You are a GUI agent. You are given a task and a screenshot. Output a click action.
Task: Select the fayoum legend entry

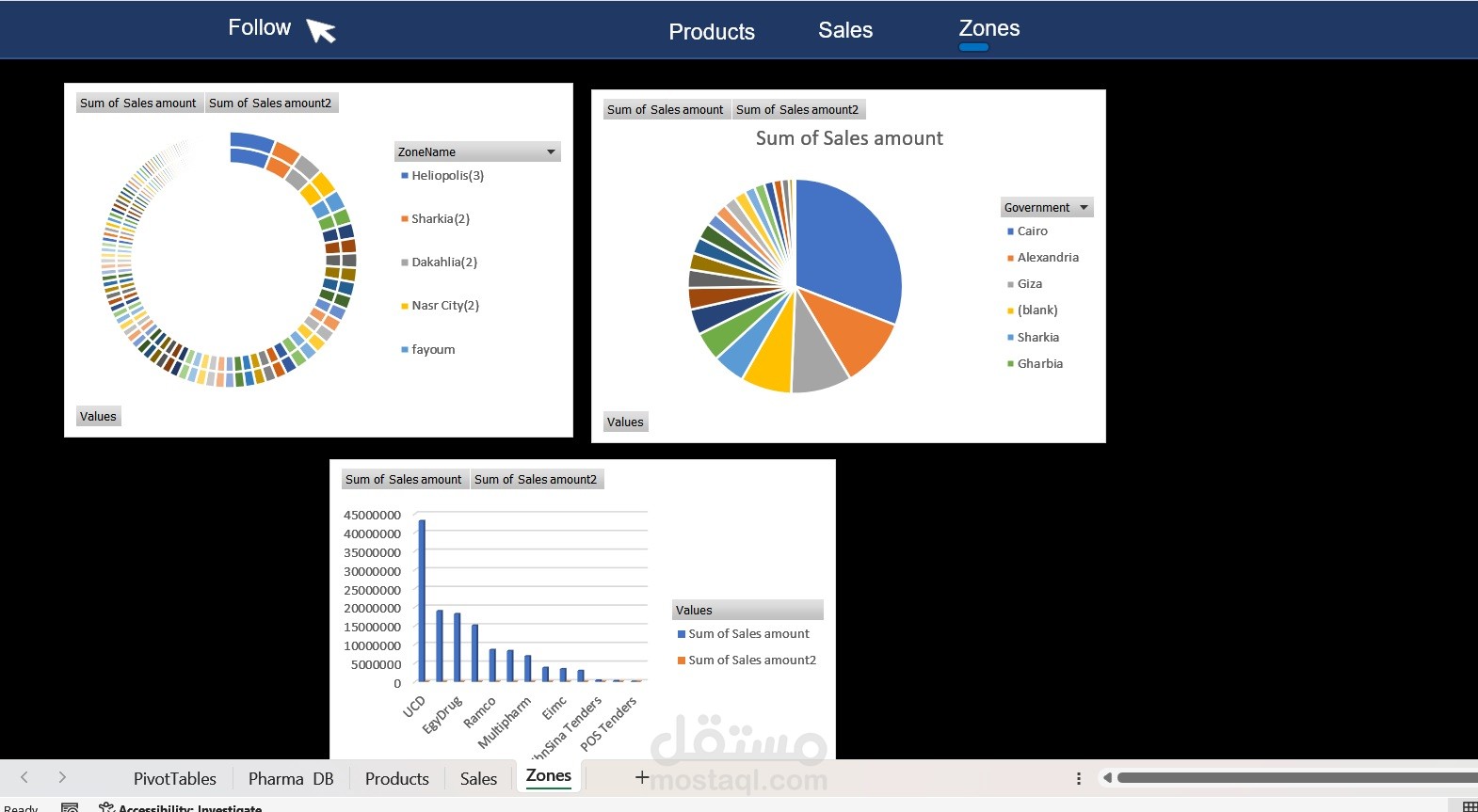[x=428, y=349]
